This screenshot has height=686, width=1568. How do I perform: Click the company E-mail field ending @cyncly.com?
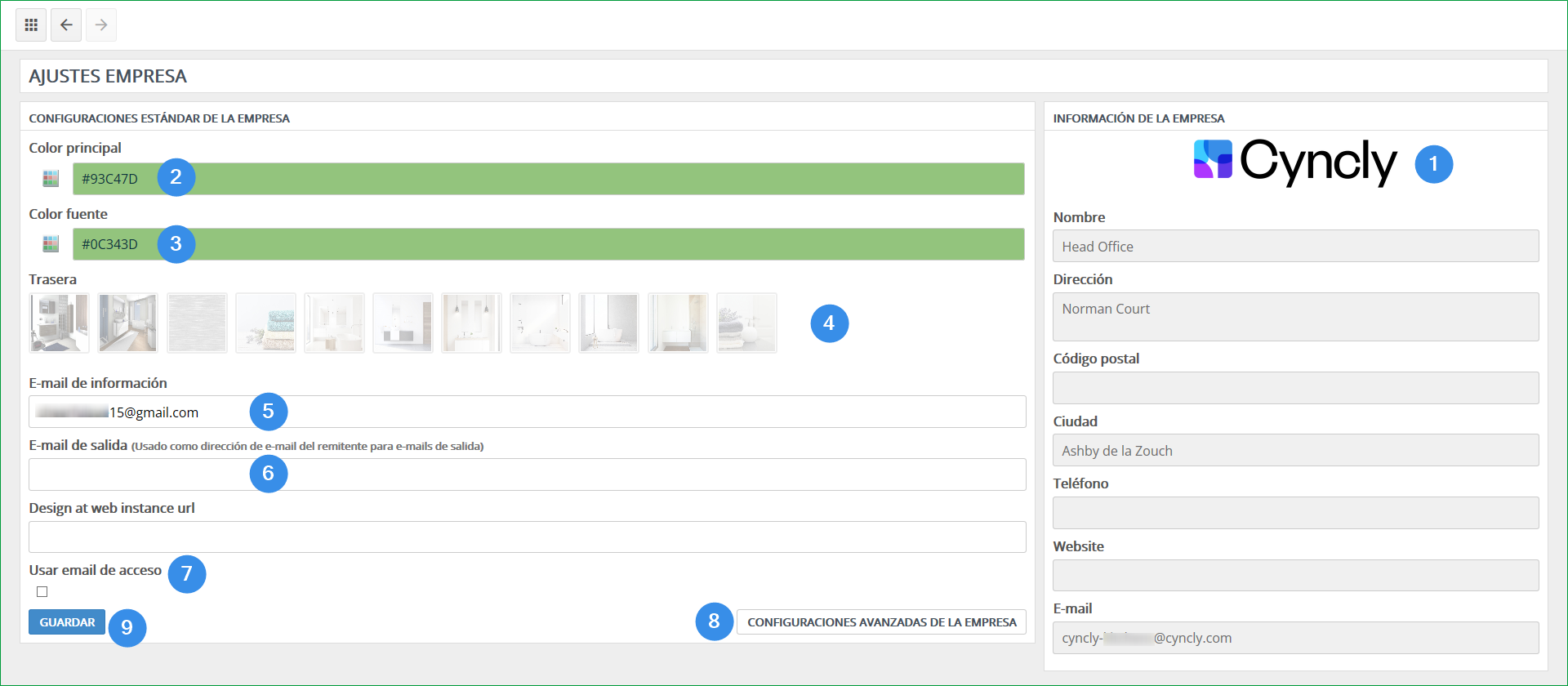click(1295, 638)
